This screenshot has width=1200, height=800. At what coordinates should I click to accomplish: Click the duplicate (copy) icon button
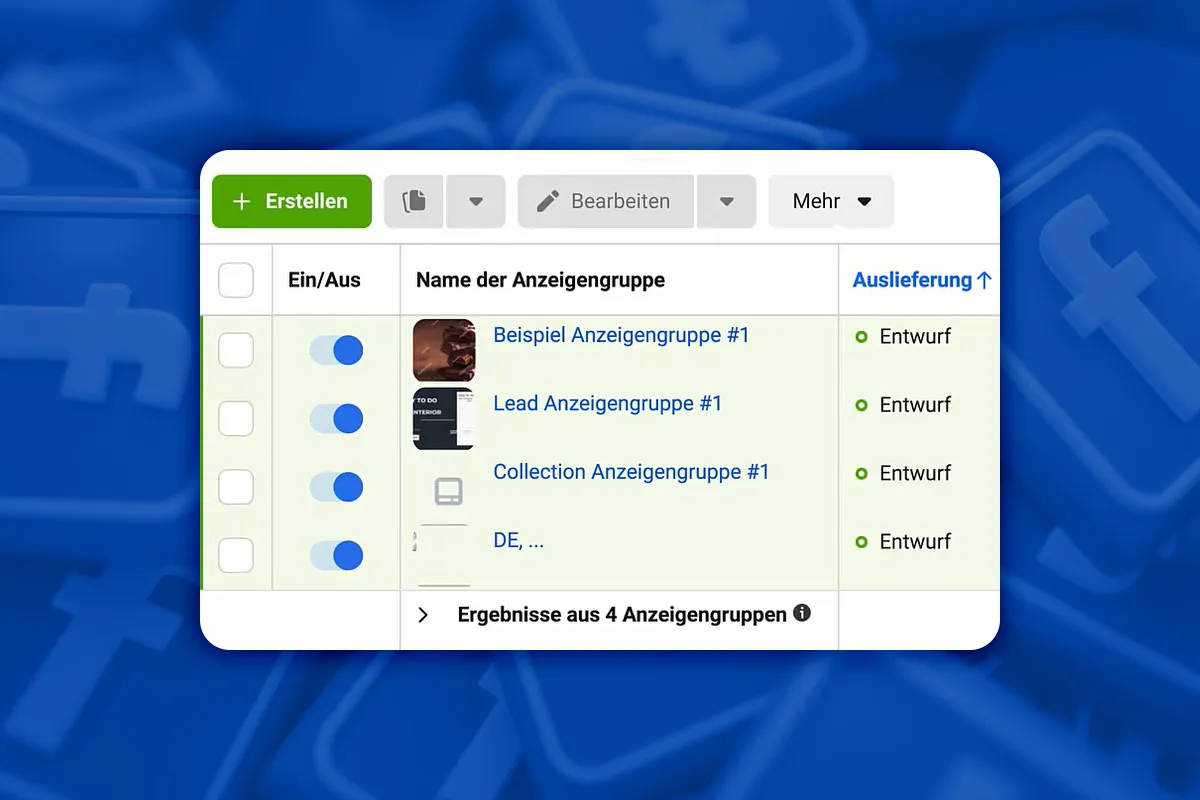pyautogui.click(x=414, y=201)
